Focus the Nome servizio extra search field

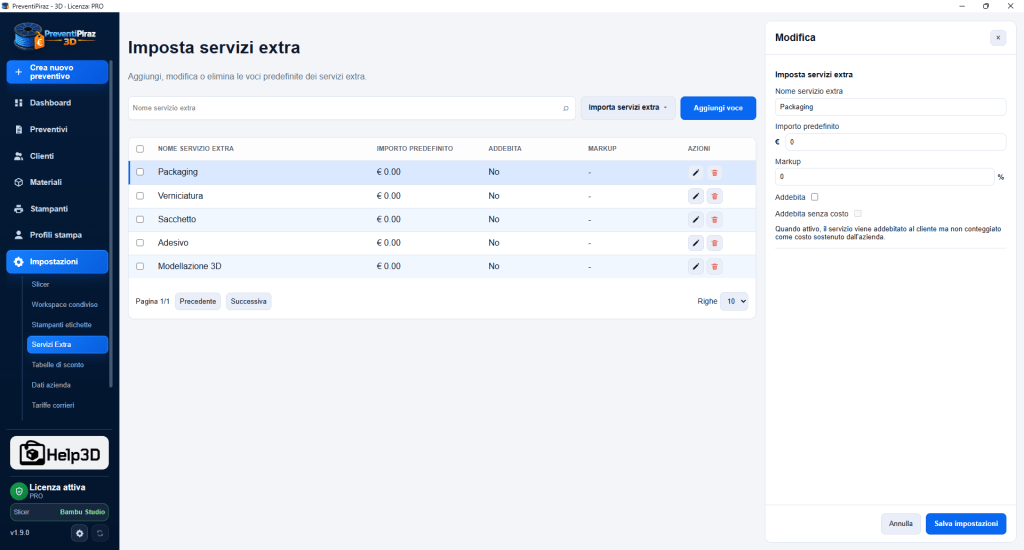point(351,108)
